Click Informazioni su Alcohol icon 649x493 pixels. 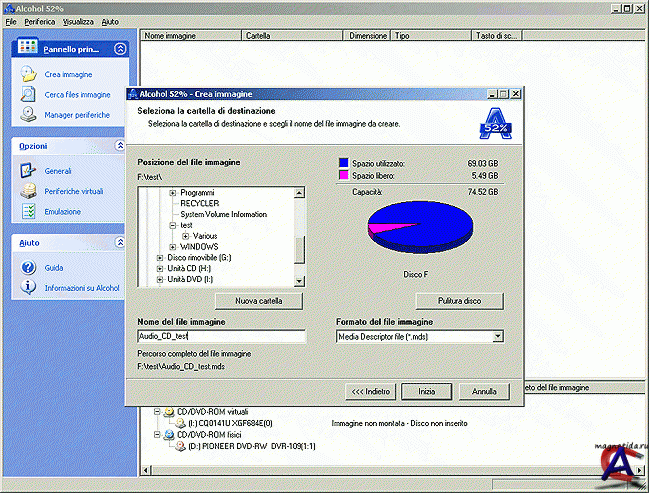pyautogui.click(x=27, y=288)
